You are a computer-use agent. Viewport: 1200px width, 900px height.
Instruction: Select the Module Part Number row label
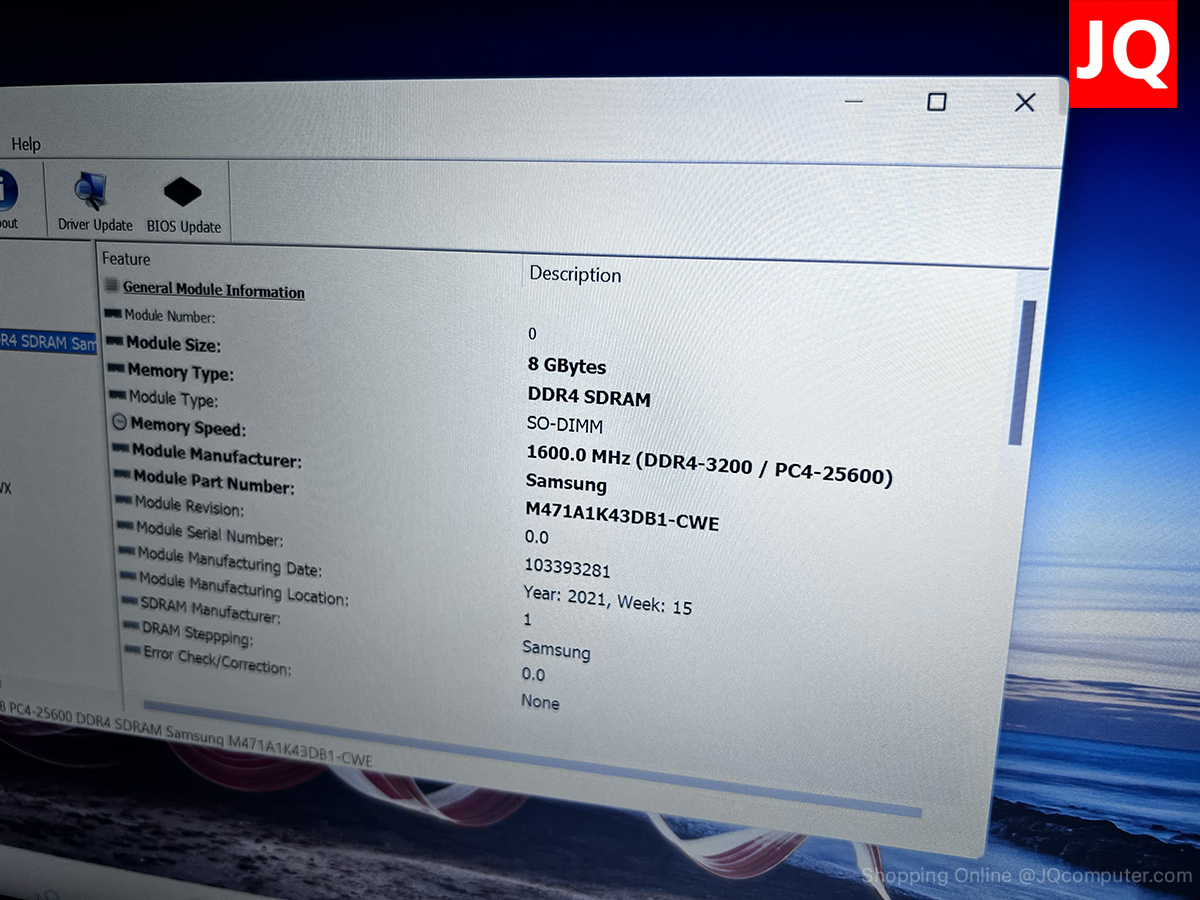[215, 483]
